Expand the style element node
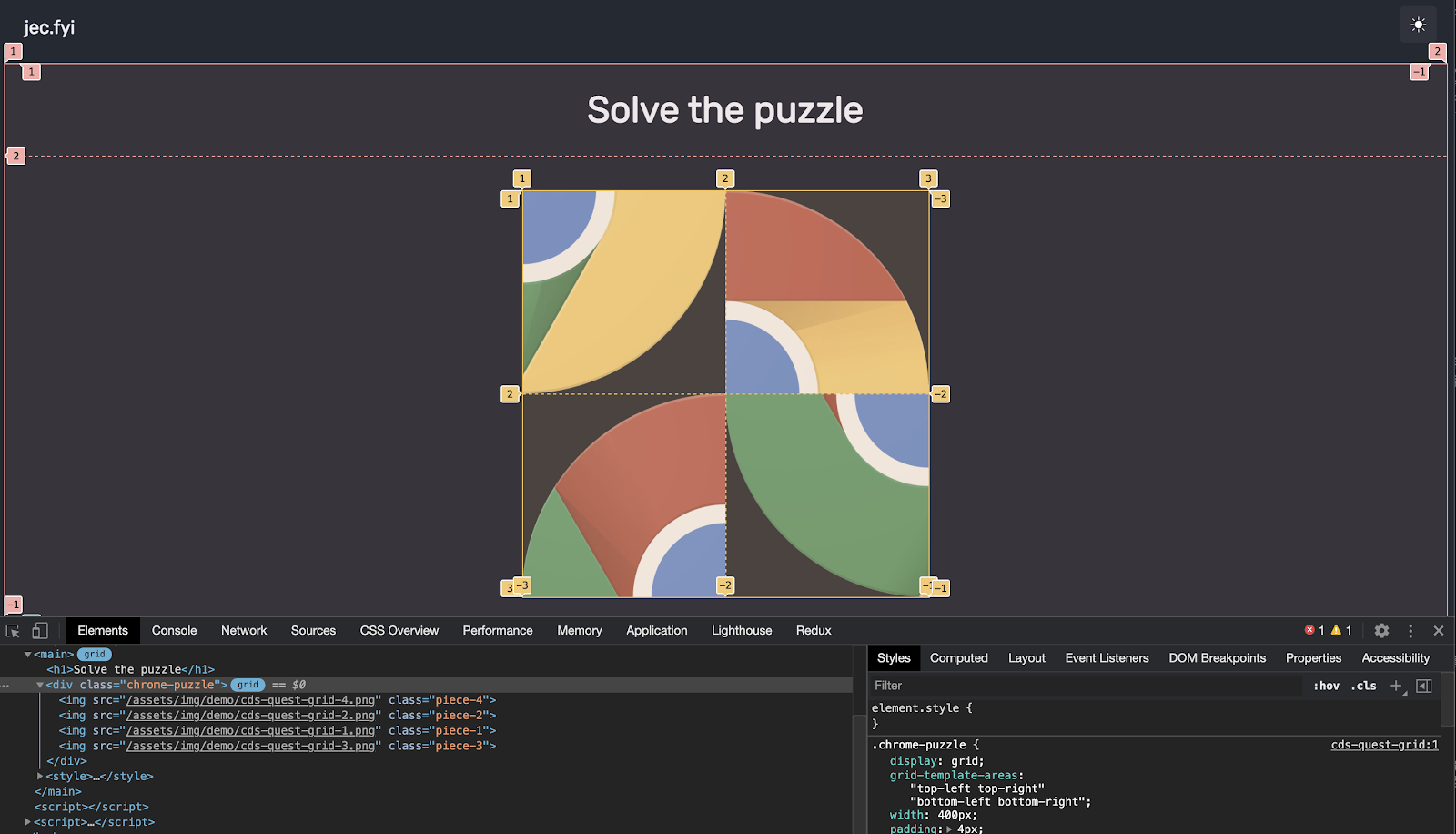 [40, 776]
